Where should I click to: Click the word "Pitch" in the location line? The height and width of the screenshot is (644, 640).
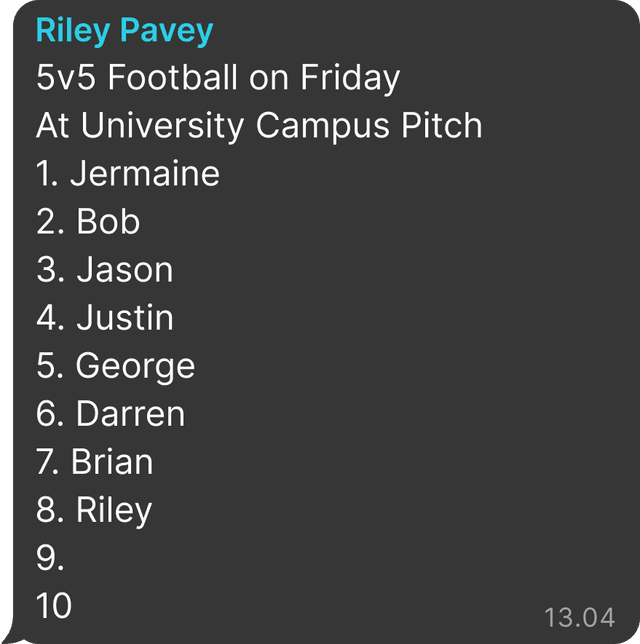(x=446, y=126)
